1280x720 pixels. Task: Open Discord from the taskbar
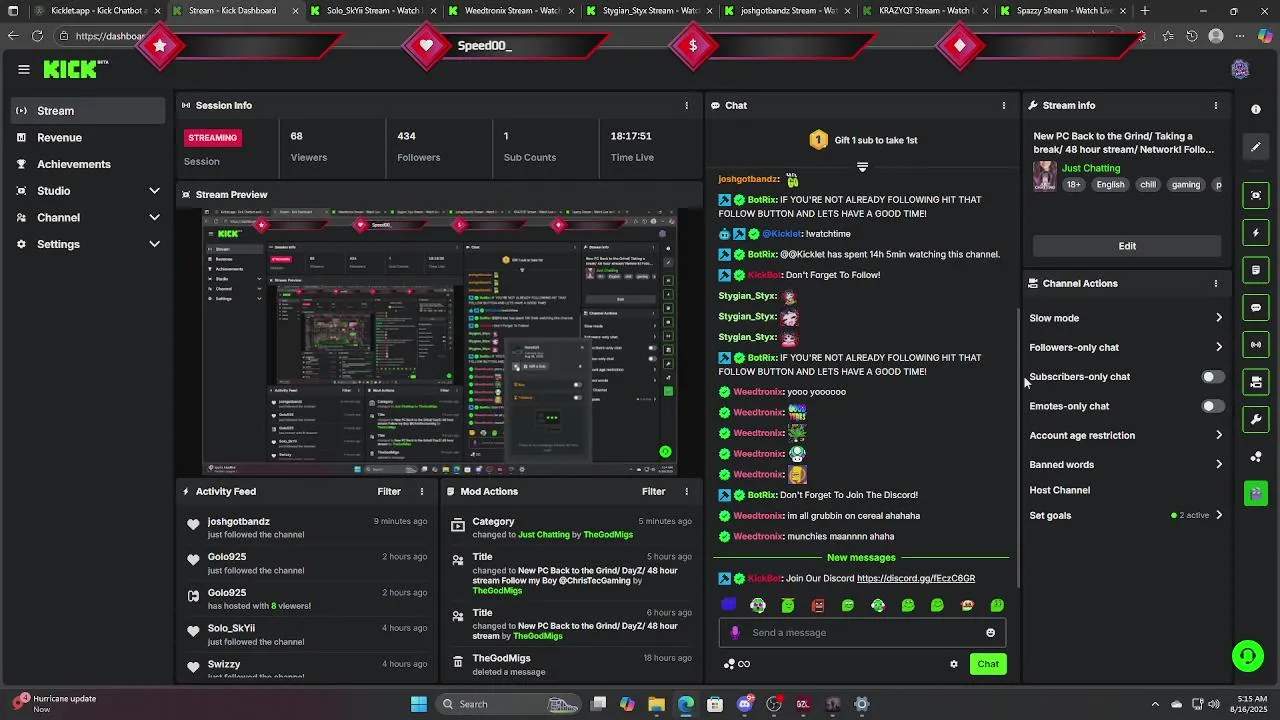click(x=744, y=704)
